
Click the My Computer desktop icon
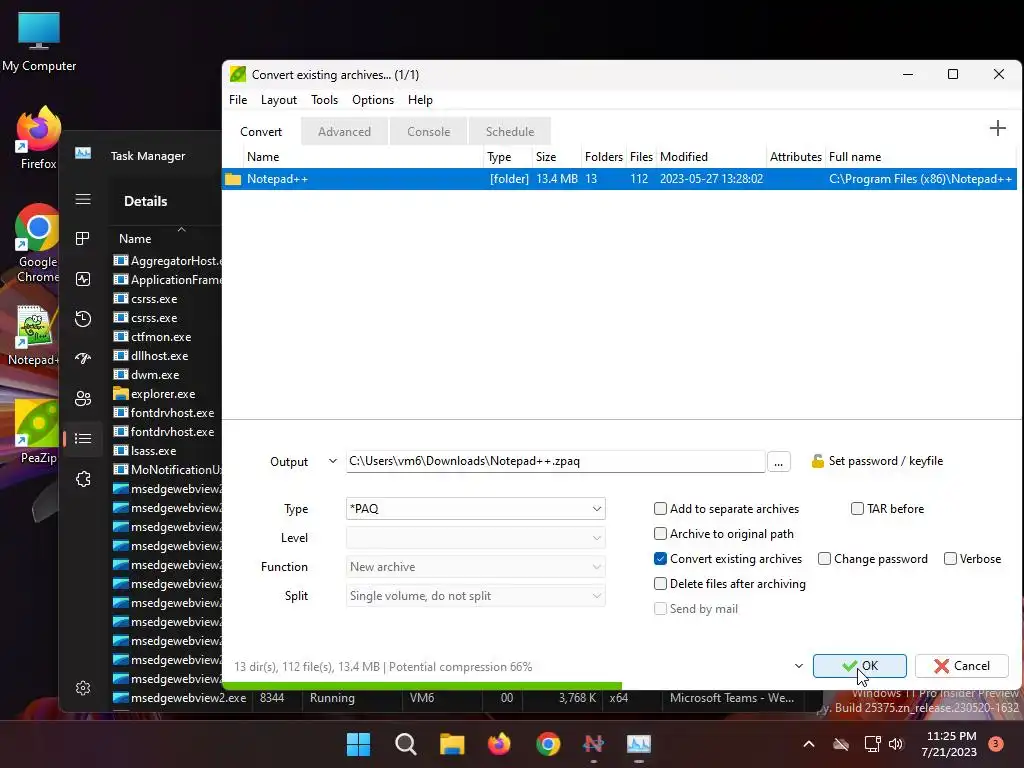point(39,41)
